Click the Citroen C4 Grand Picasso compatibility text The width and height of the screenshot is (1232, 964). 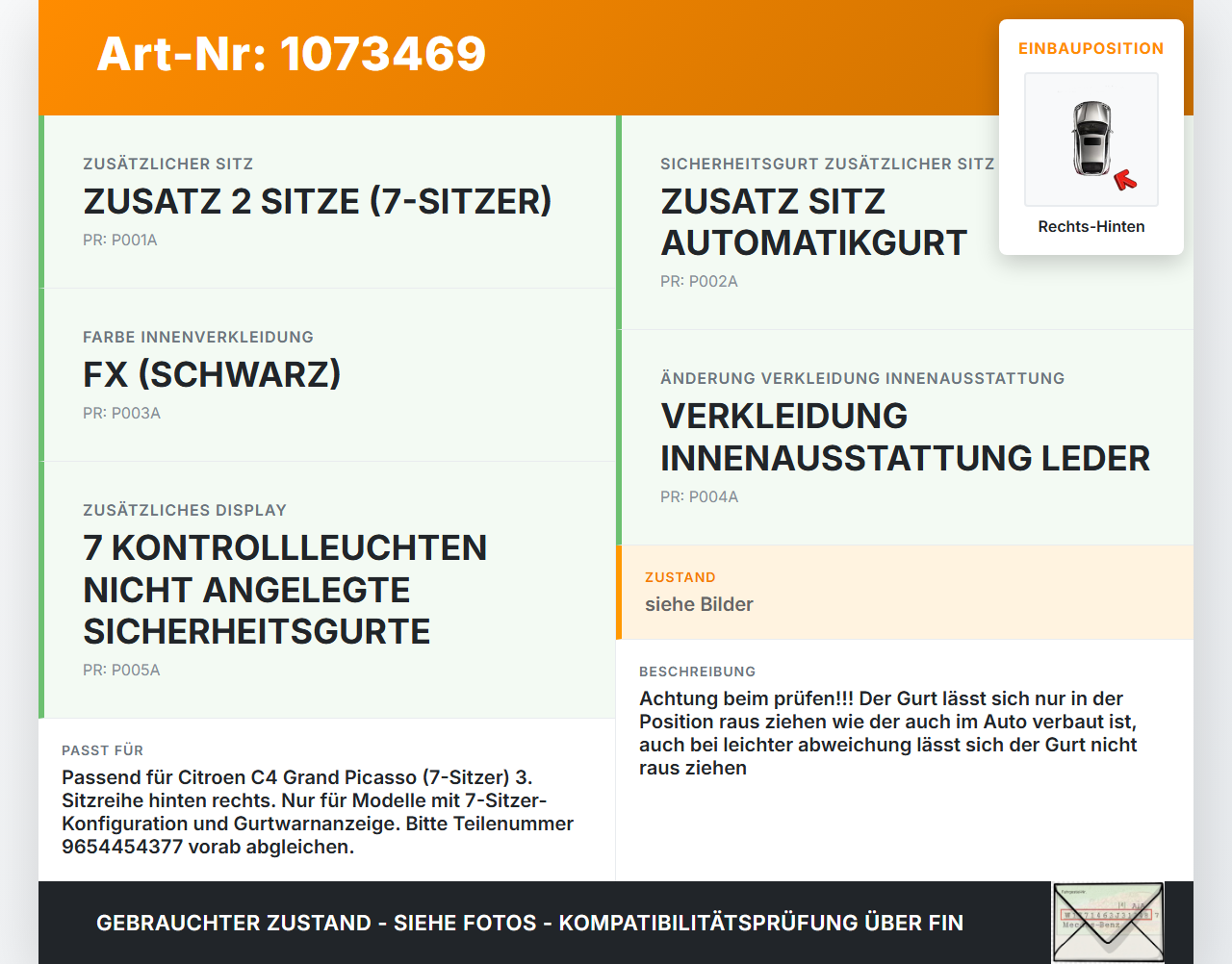(318, 812)
